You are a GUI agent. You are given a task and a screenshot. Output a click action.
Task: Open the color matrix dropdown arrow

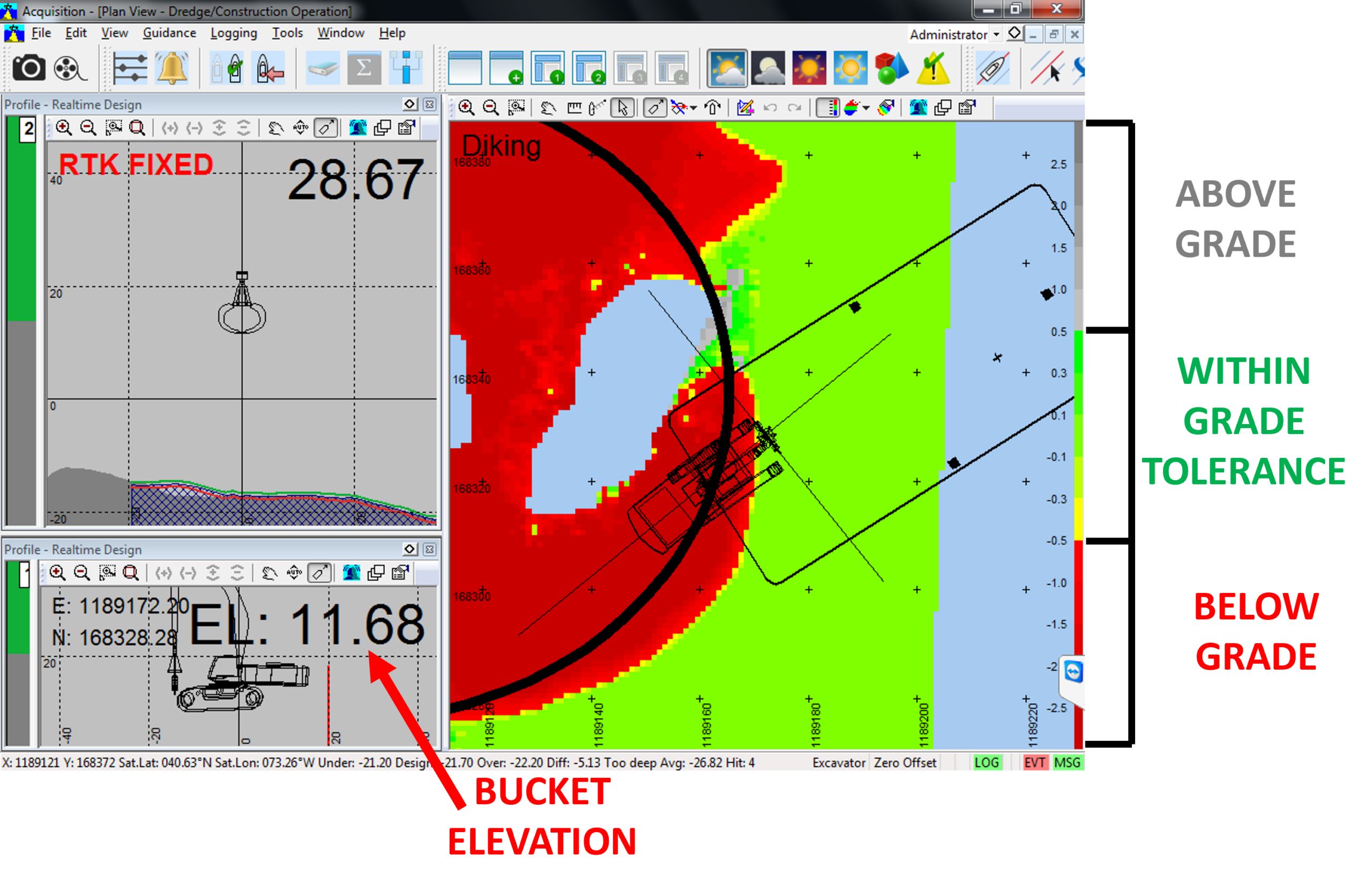pyautogui.click(x=866, y=108)
